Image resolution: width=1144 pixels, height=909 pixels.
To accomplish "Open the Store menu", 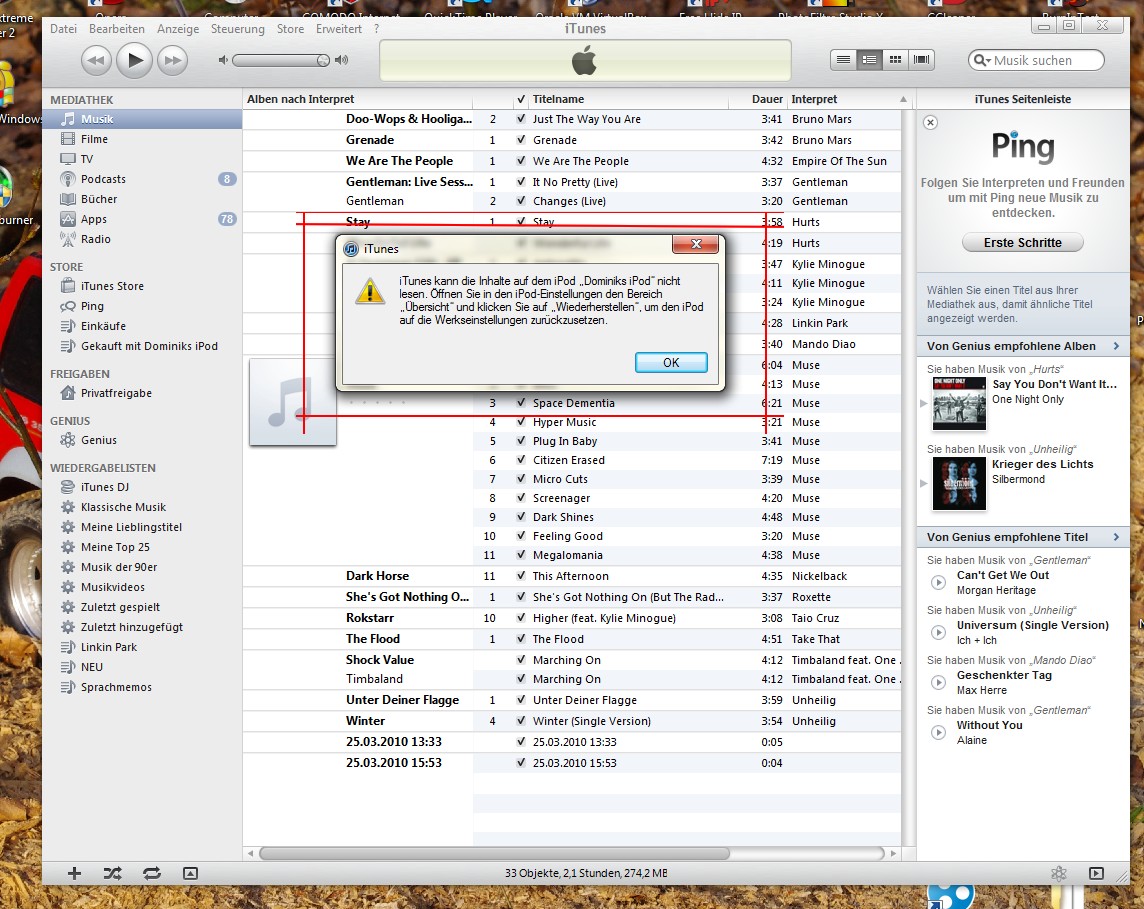I will click(x=290, y=28).
